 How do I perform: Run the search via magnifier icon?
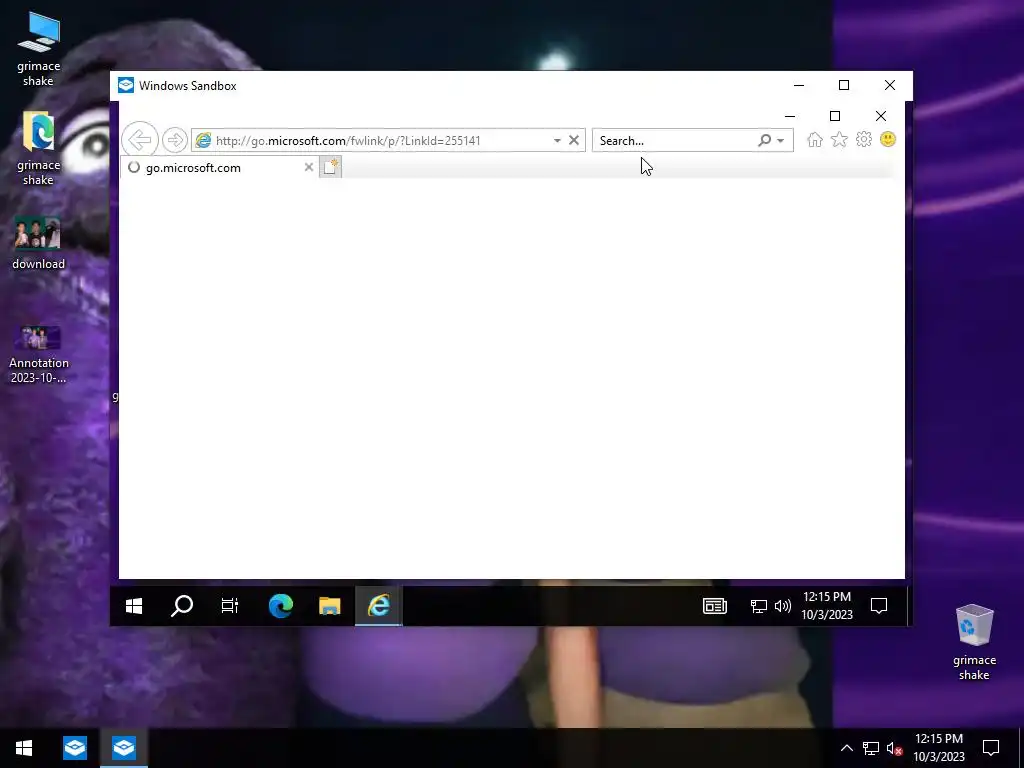[x=764, y=140]
